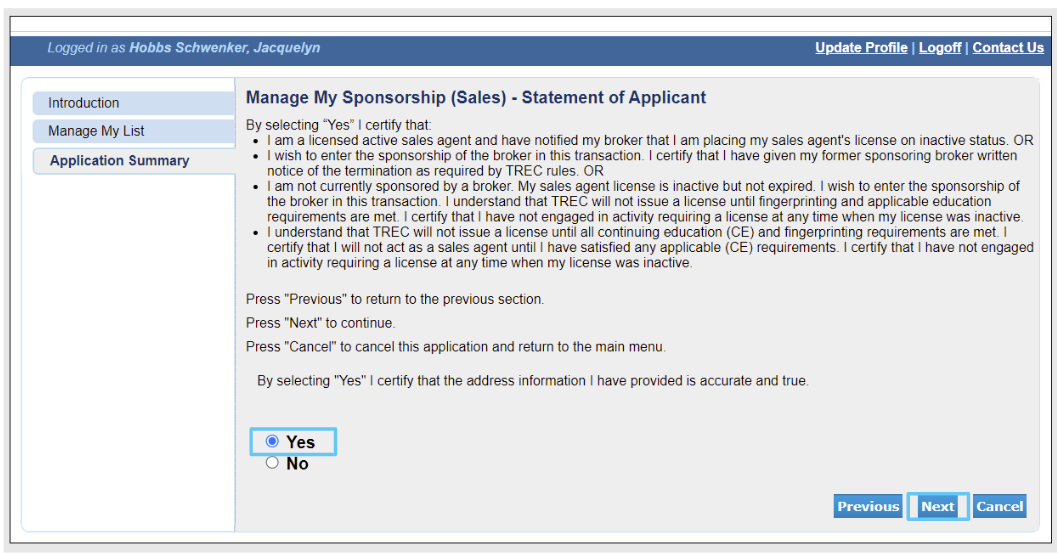This screenshot has width=1057, height=553.
Task: Log out via the Logoff link
Action: coord(940,48)
